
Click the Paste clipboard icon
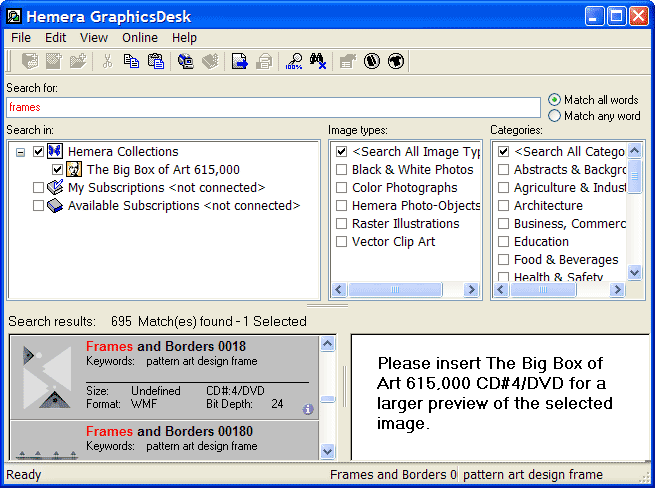[156, 61]
